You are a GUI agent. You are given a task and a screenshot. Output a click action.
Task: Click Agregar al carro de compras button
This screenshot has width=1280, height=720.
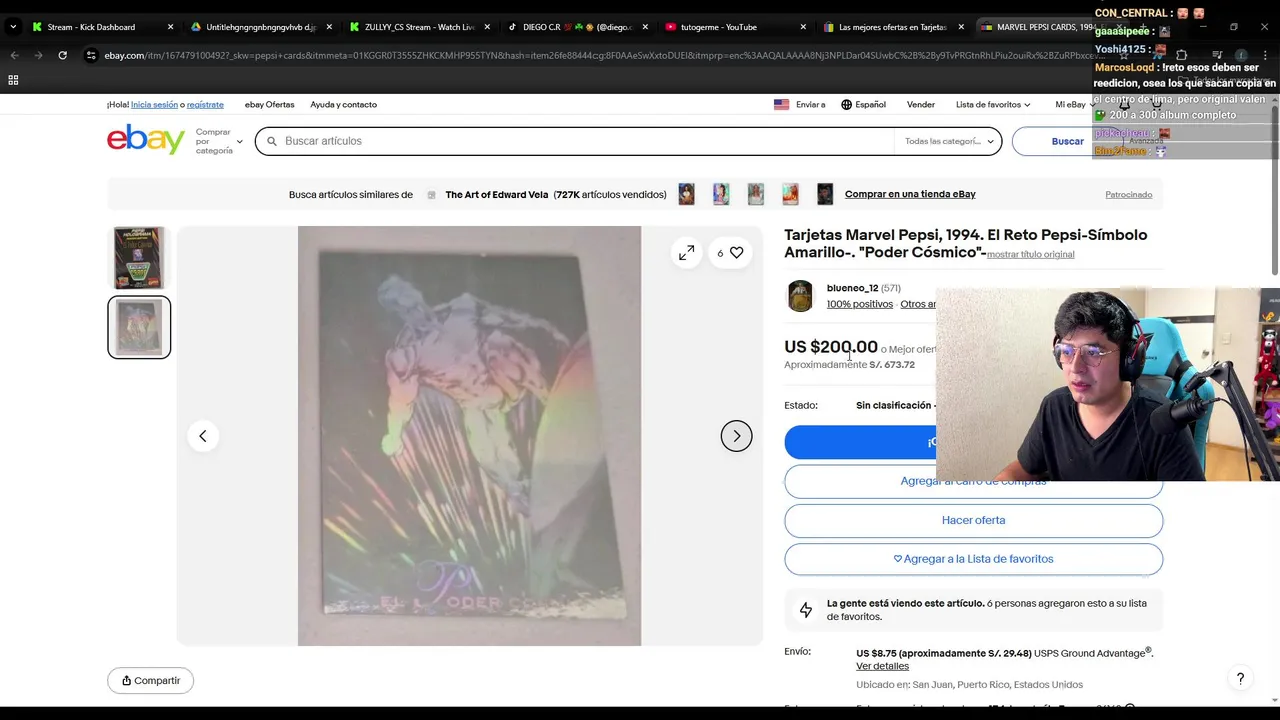pyautogui.click(x=973, y=482)
